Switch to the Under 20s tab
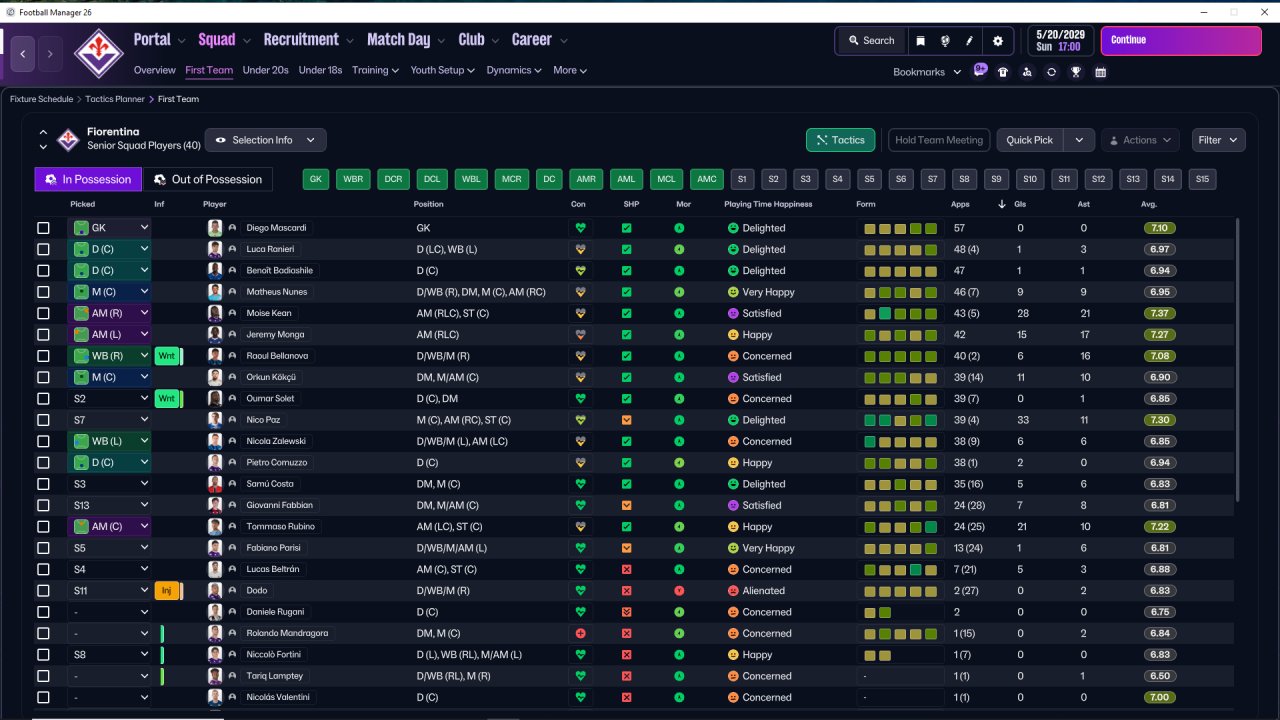 tap(266, 70)
